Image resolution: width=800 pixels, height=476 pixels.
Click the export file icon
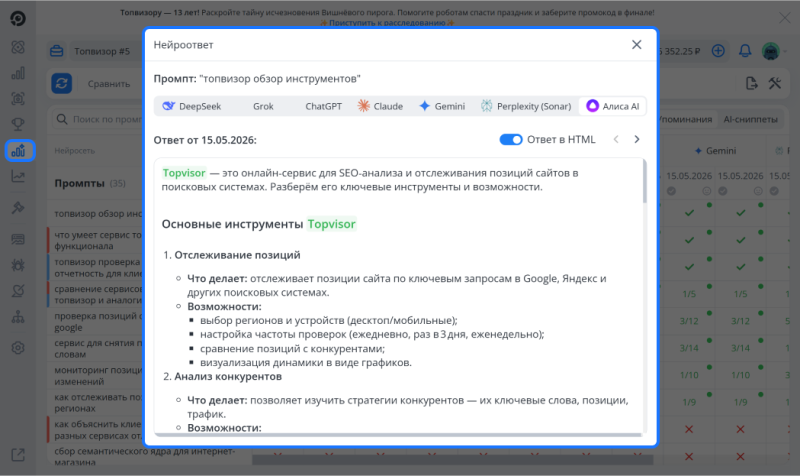752,83
